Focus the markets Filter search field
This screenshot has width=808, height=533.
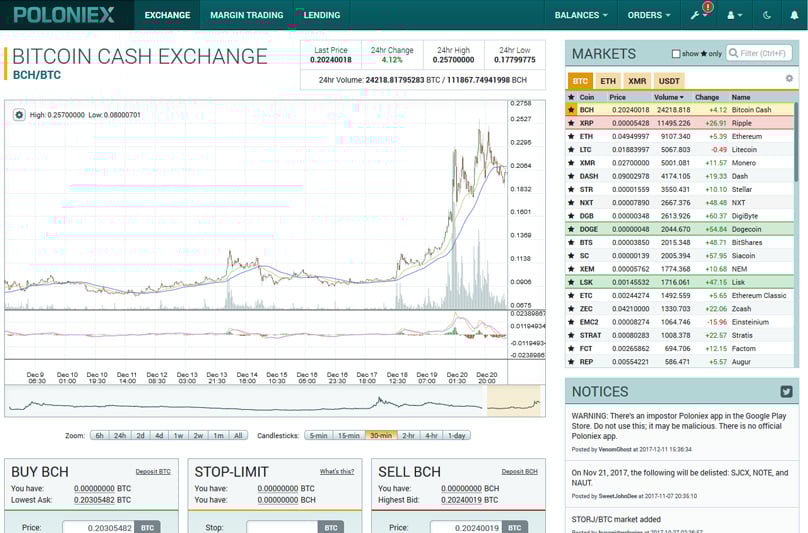tap(759, 53)
